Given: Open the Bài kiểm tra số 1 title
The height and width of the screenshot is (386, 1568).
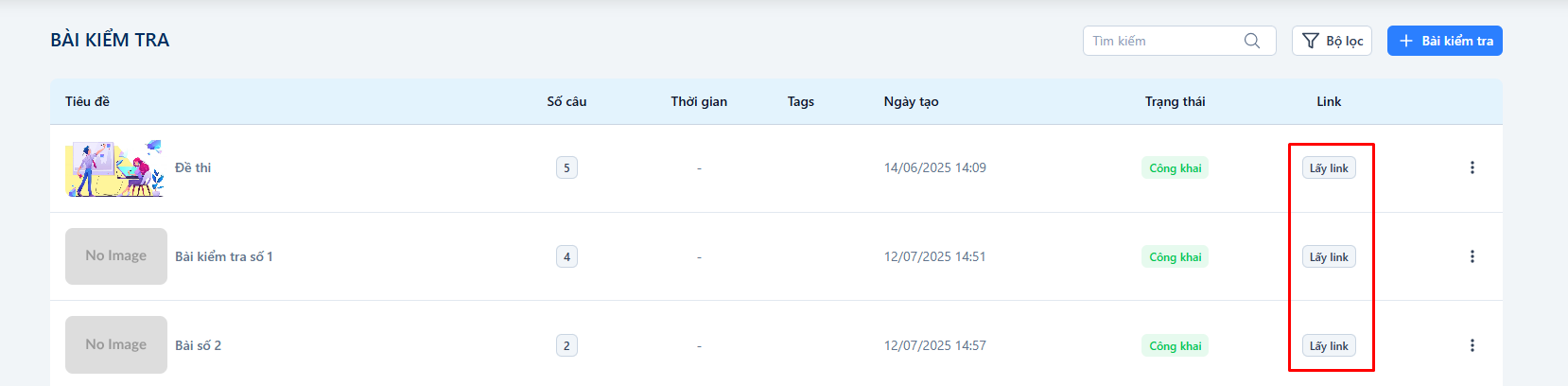Looking at the screenshot, I should (224, 256).
